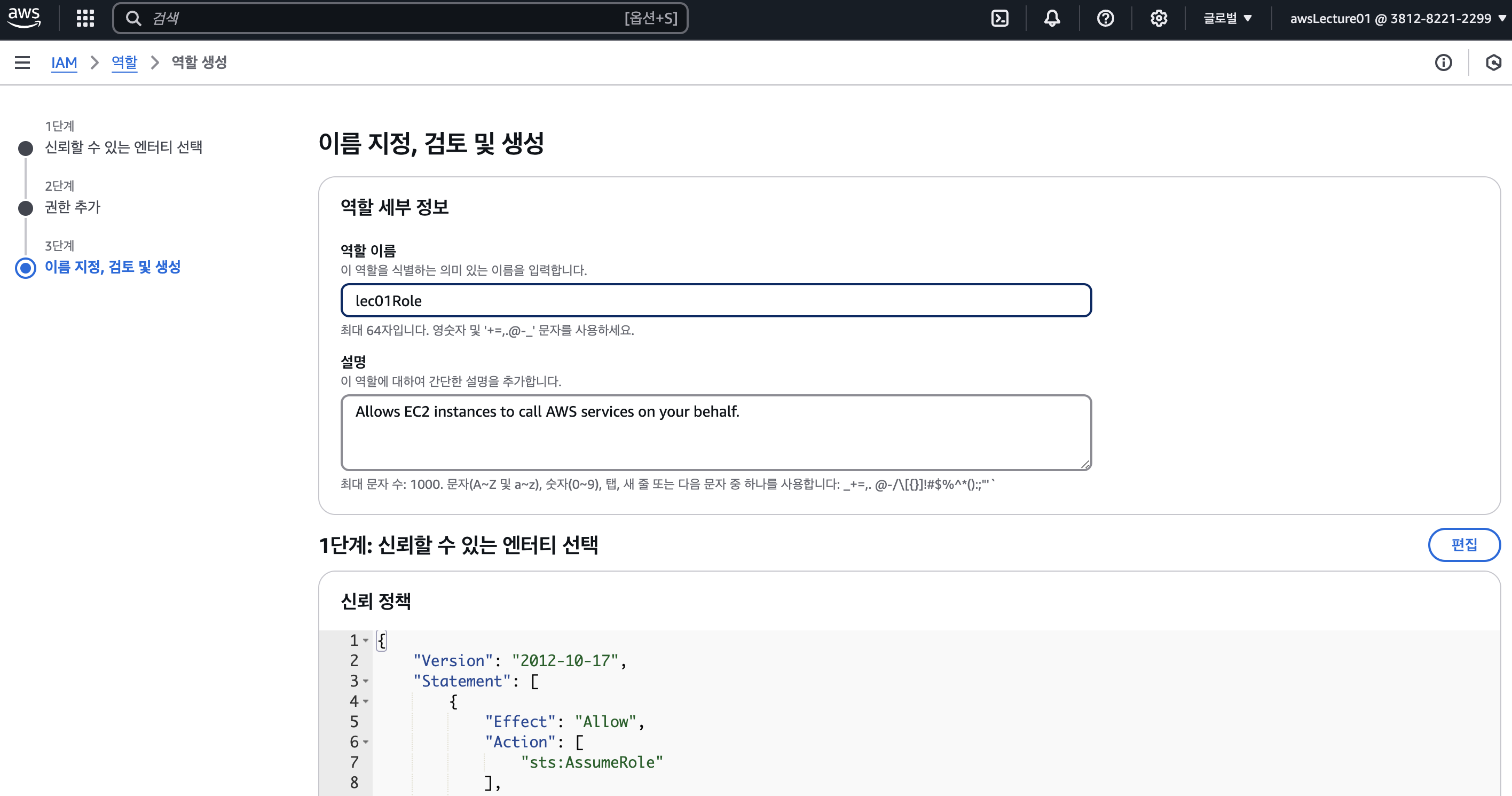Screen dimensions: 1512x796
Task: Click the "2012-10-17" version value
Action: pos(565,661)
